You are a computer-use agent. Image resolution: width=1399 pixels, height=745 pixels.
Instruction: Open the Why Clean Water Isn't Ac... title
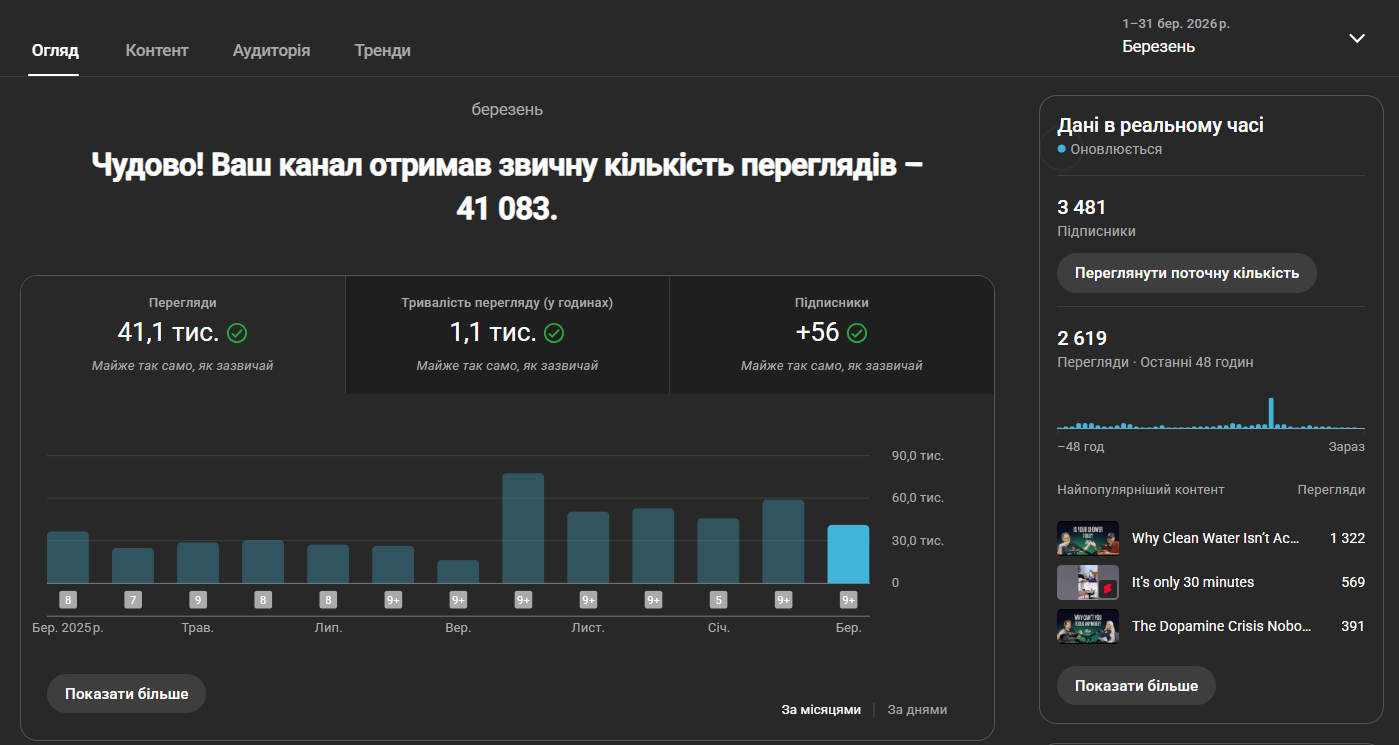point(1216,538)
